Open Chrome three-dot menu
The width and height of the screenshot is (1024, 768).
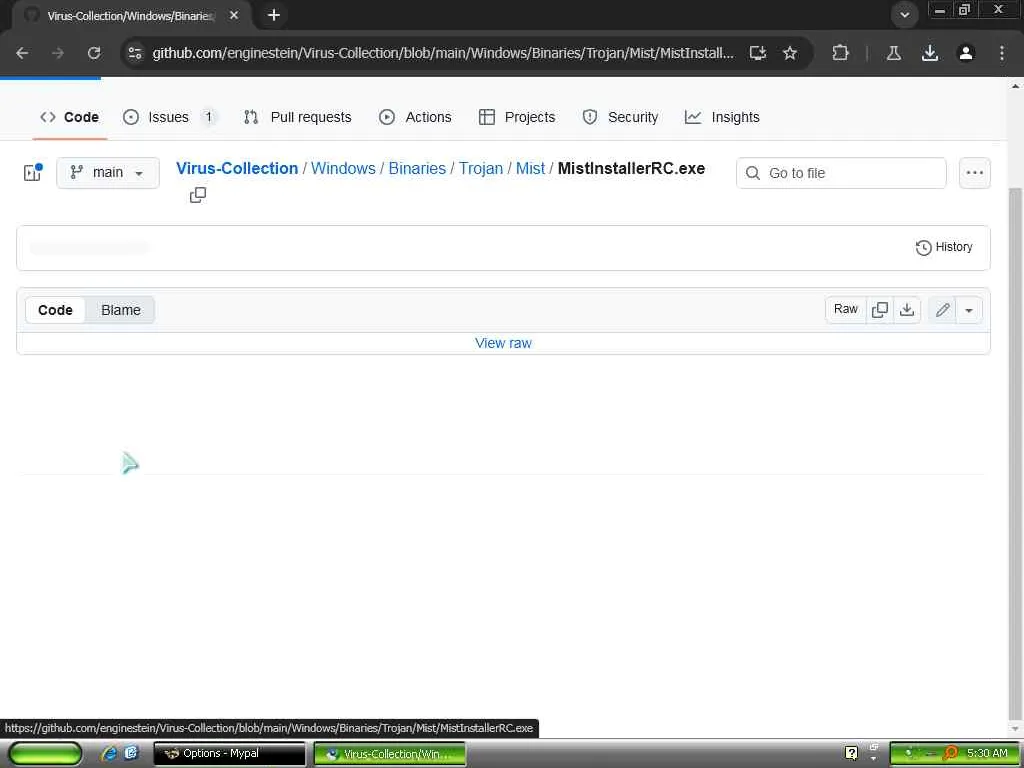[1002, 53]
